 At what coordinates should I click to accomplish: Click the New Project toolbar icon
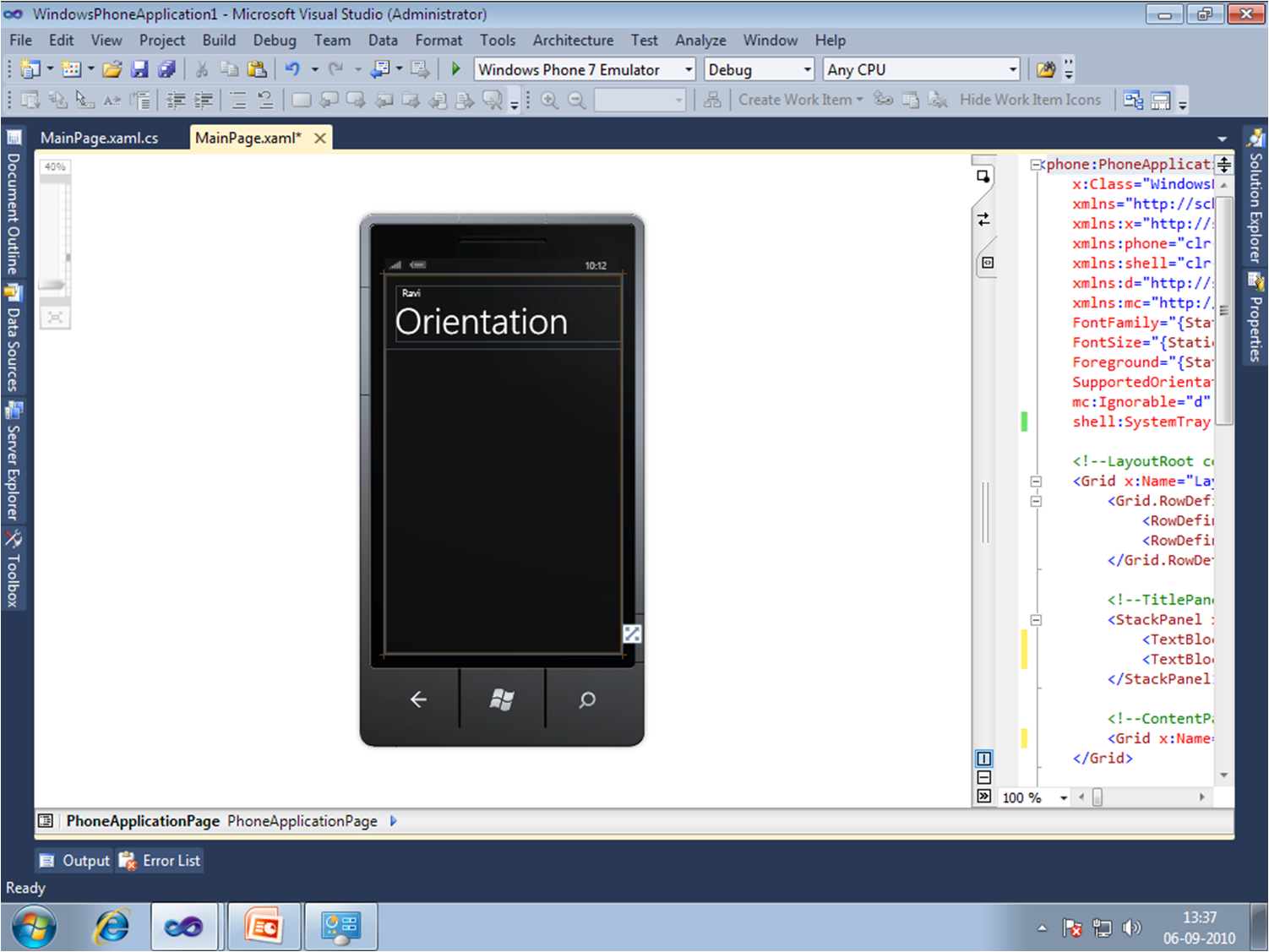(30, 69)
